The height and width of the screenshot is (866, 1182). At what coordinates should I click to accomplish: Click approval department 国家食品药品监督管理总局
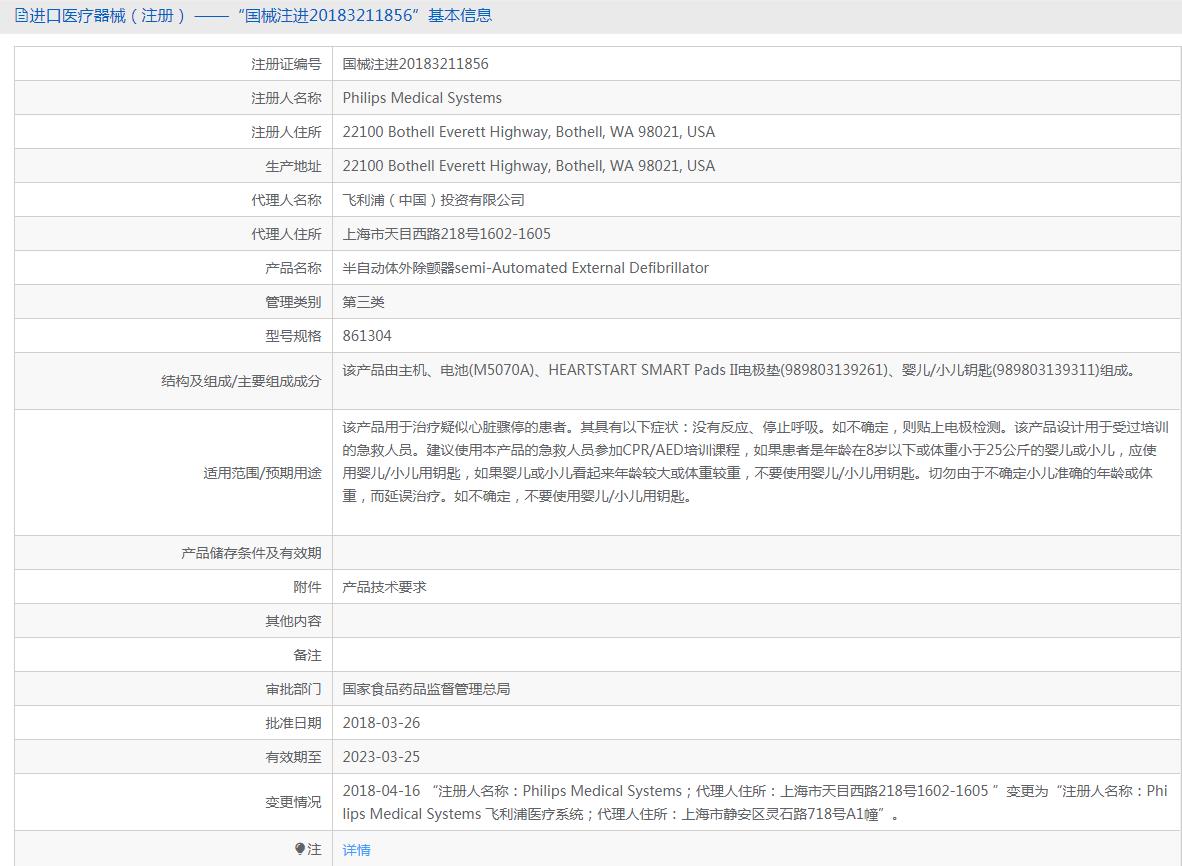[x=426, y=689]
